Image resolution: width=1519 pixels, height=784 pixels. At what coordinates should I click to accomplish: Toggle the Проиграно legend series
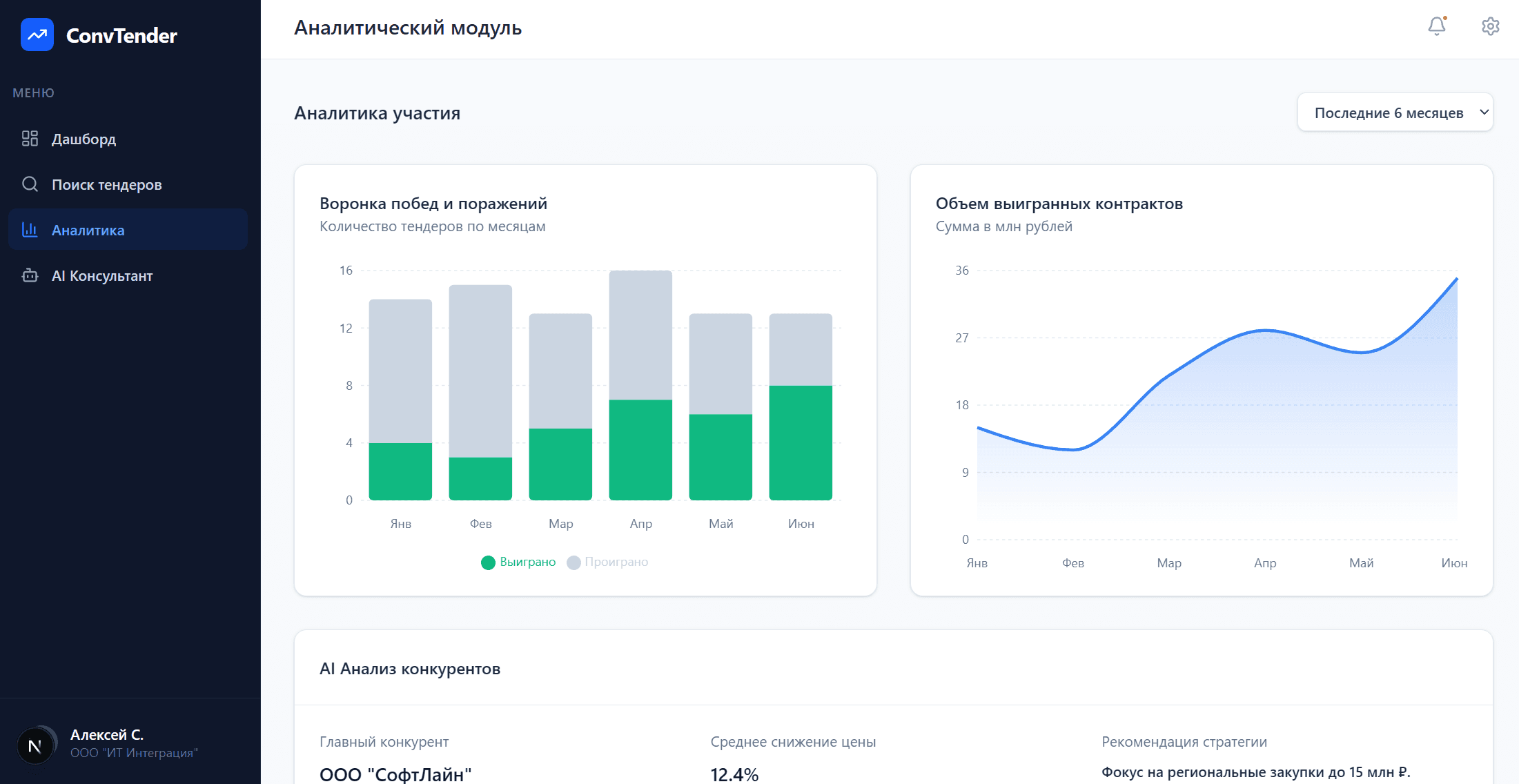coord(616,562)
